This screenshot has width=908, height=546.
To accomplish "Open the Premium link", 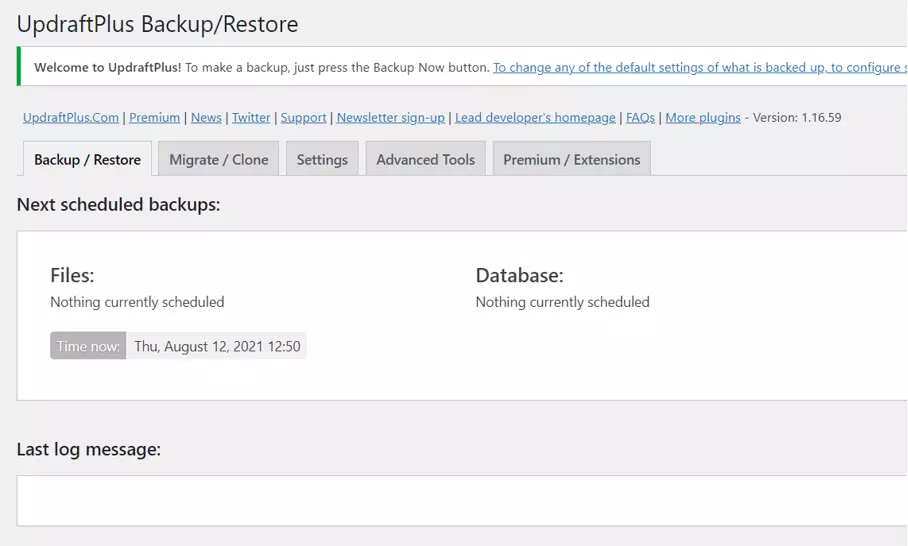I will 154,118.
